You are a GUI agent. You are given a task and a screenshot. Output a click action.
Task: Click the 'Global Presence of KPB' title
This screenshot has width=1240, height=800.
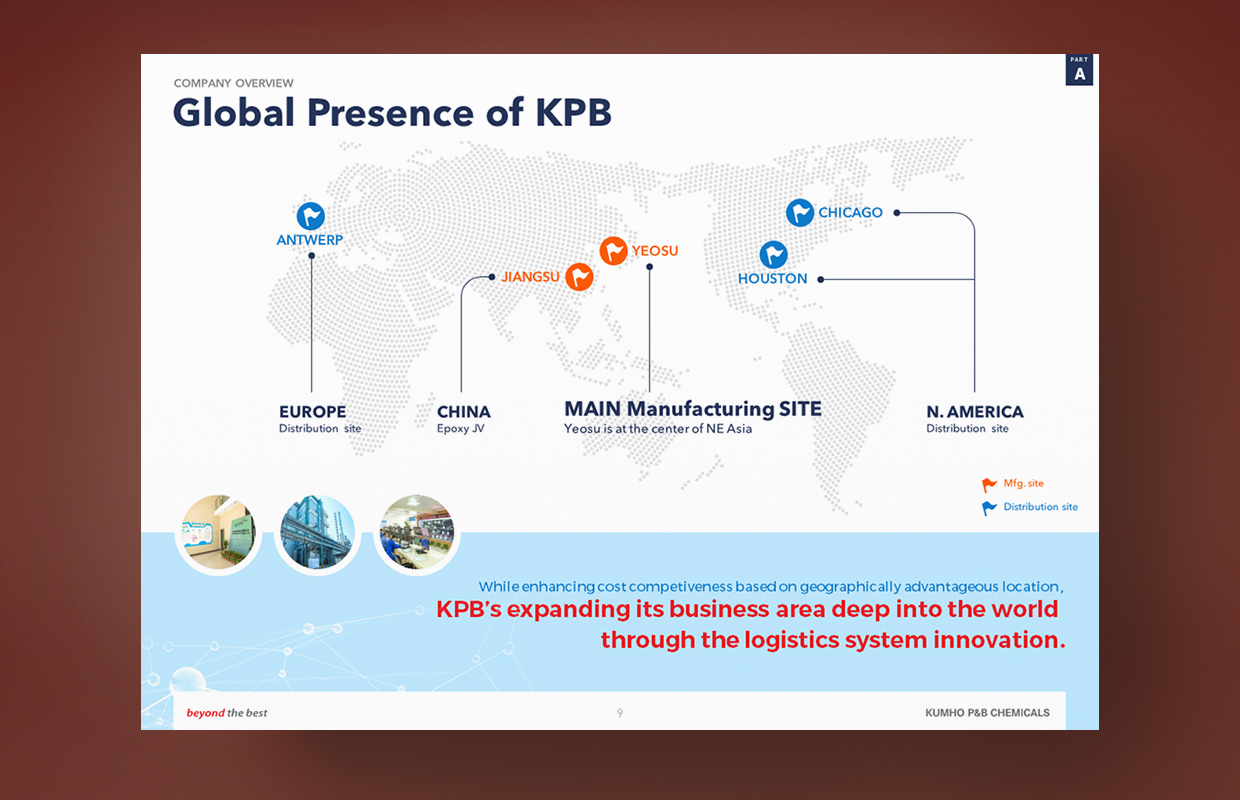[x=392, y=113]
